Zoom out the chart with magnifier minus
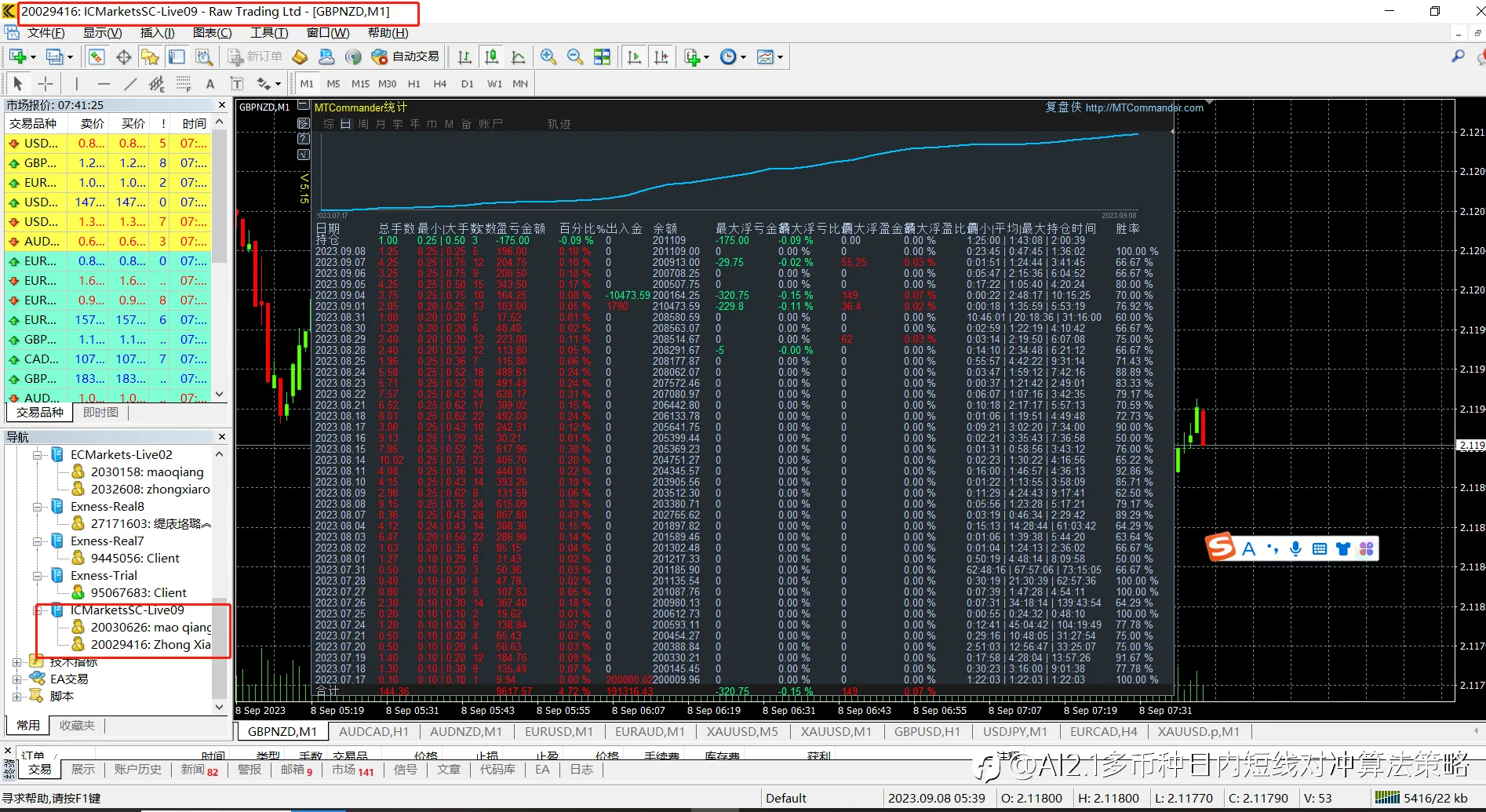The height and width of the screenshot is (812, 1486). point(575,56)
